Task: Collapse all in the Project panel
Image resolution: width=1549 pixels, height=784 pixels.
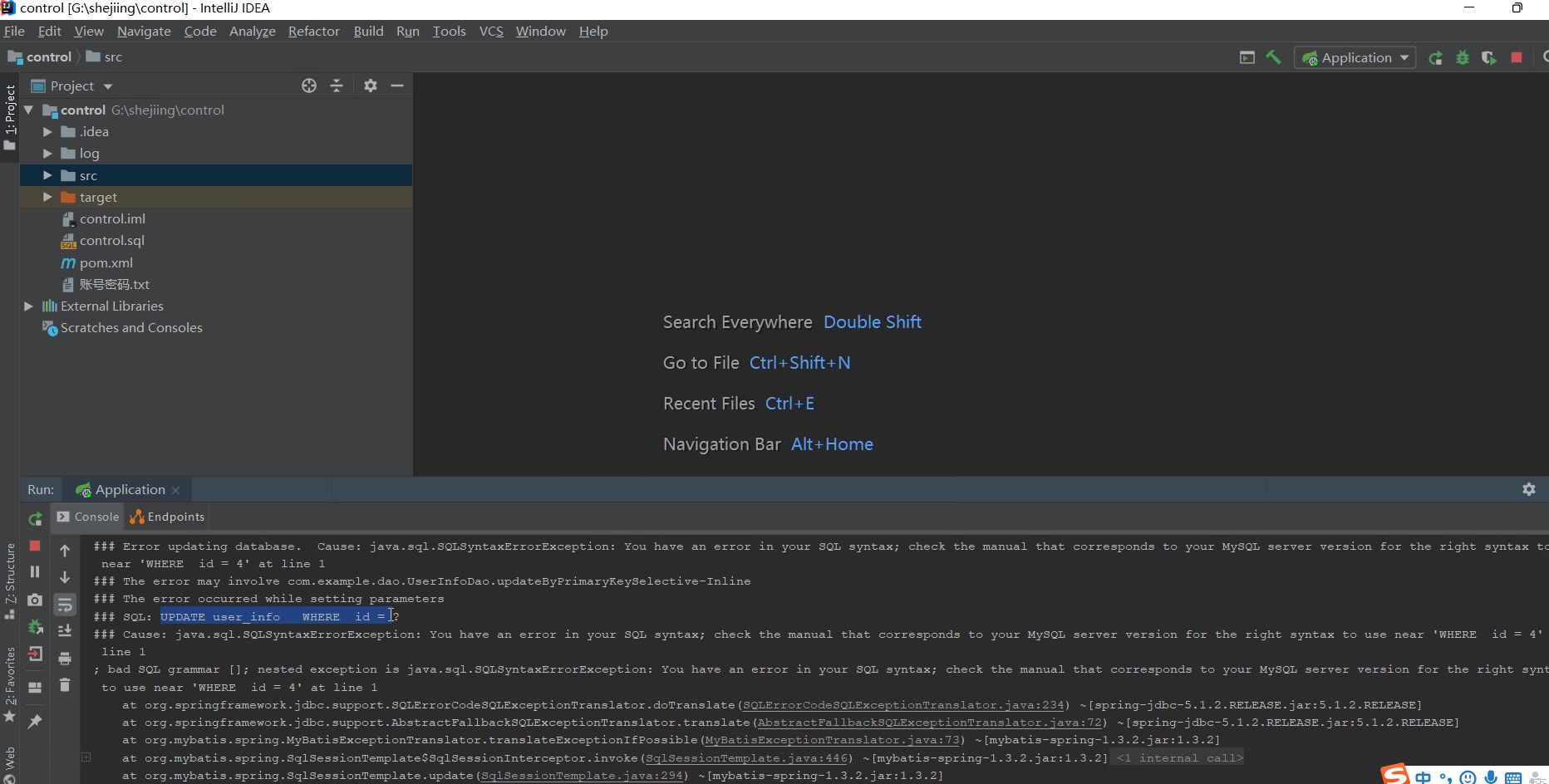Action: tap(337, 86)
